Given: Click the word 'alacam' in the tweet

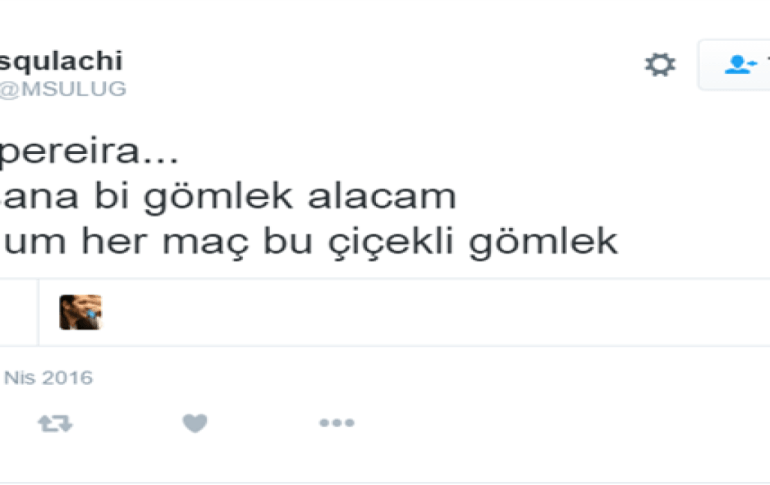Looking at the screenshot, I should [x=382, y=197].
